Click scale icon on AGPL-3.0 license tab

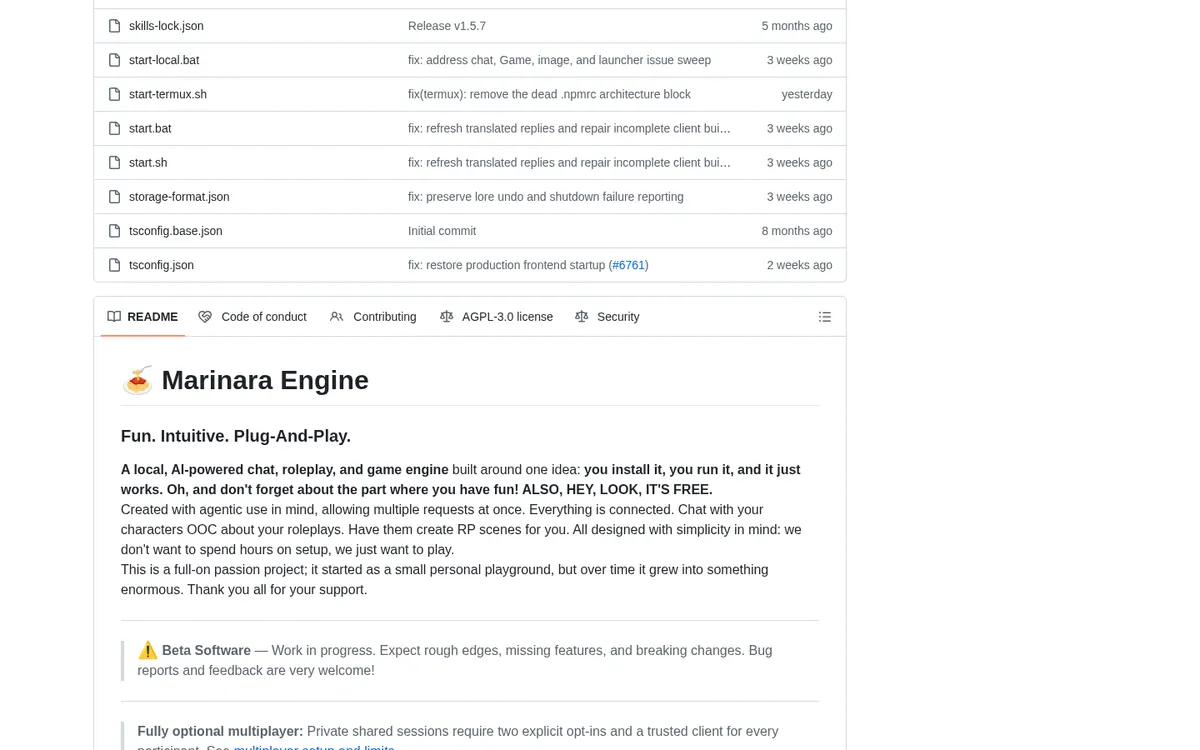click(x=446, y=317)
